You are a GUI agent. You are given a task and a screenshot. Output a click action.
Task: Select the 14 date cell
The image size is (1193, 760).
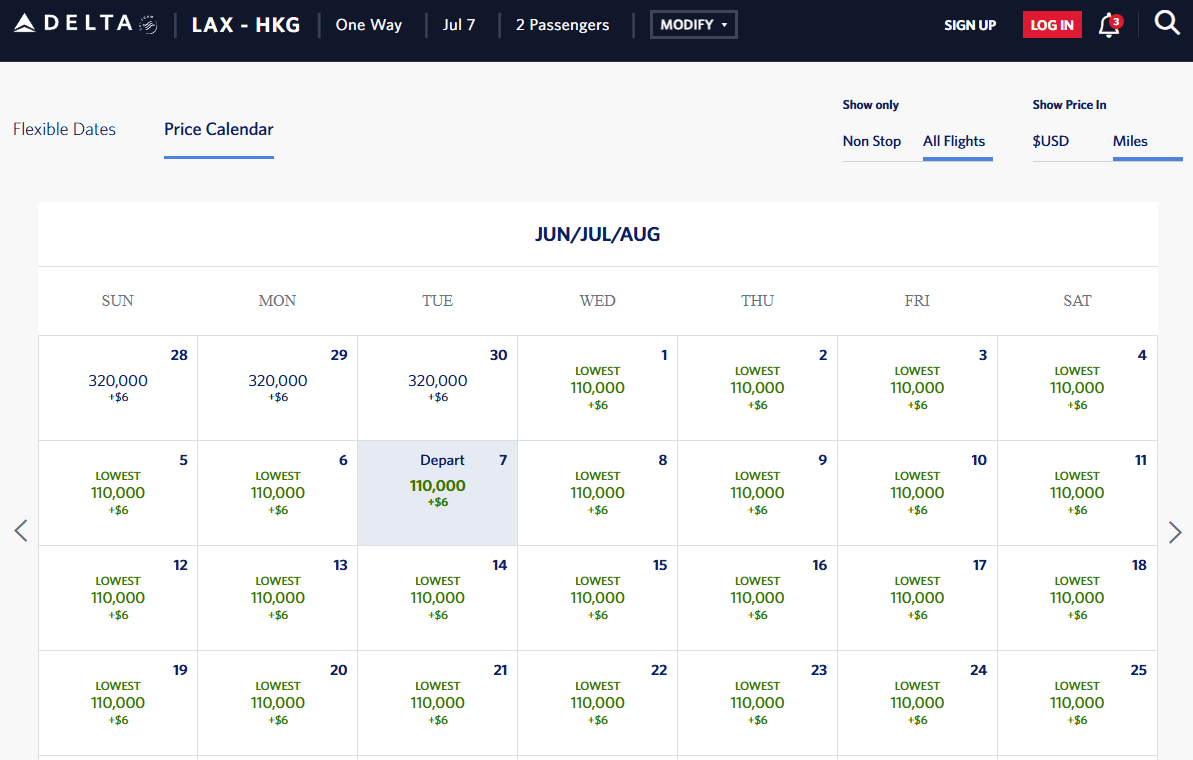[437, 598]
